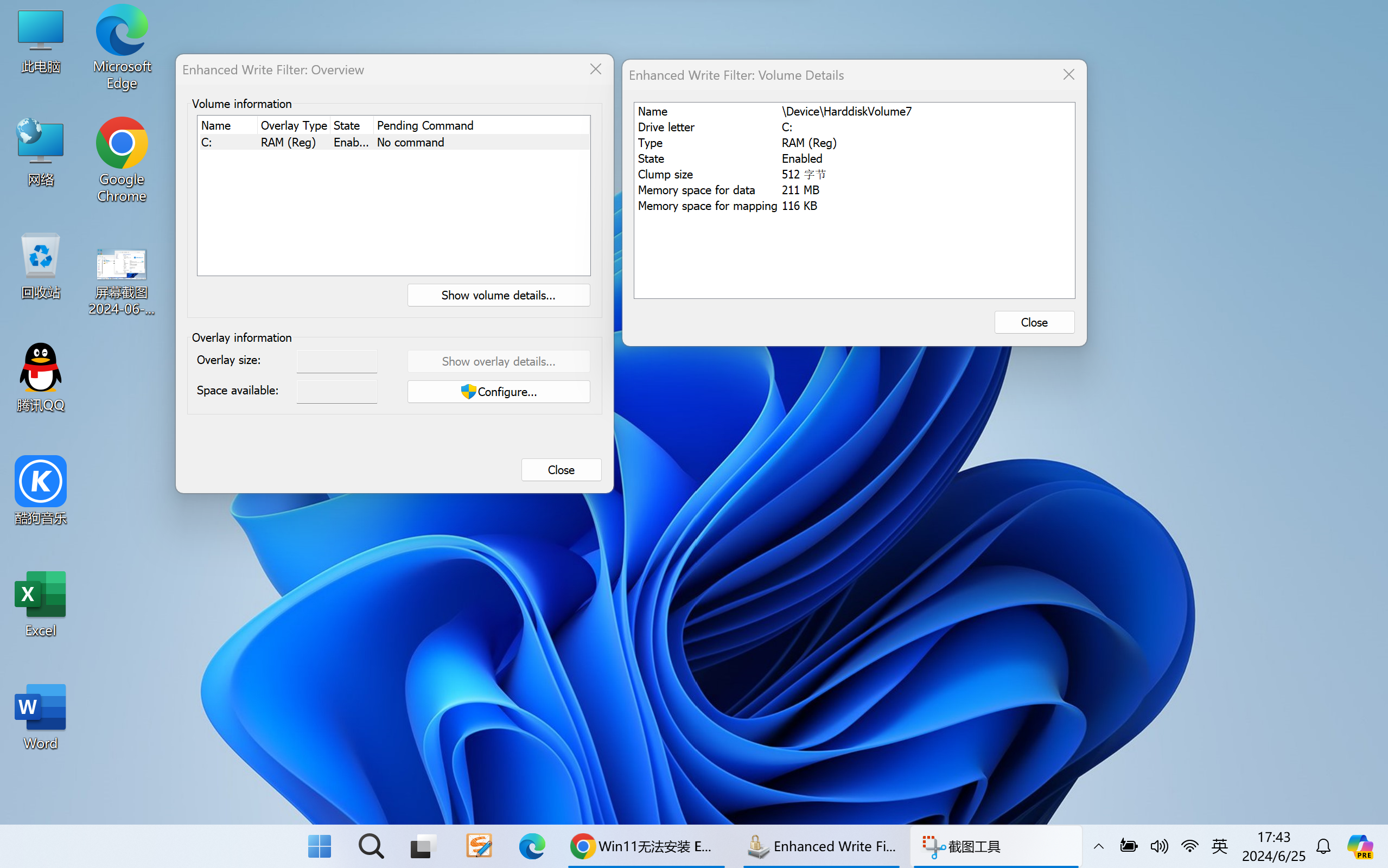1388x868 pixels.
Task: Click the 116 KB mapping value
Action: pos(799,206)
